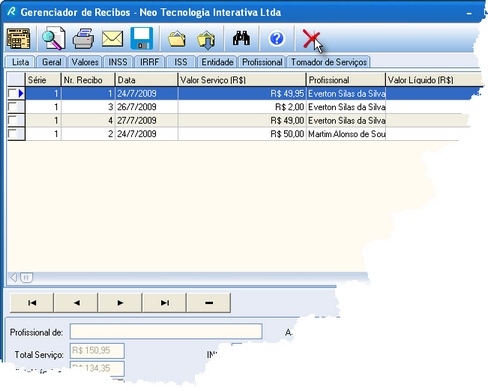Image resolution: width=488 pixels, height=391 pixels.
Task: Click the Profissional column header
Action: (346, 80)
